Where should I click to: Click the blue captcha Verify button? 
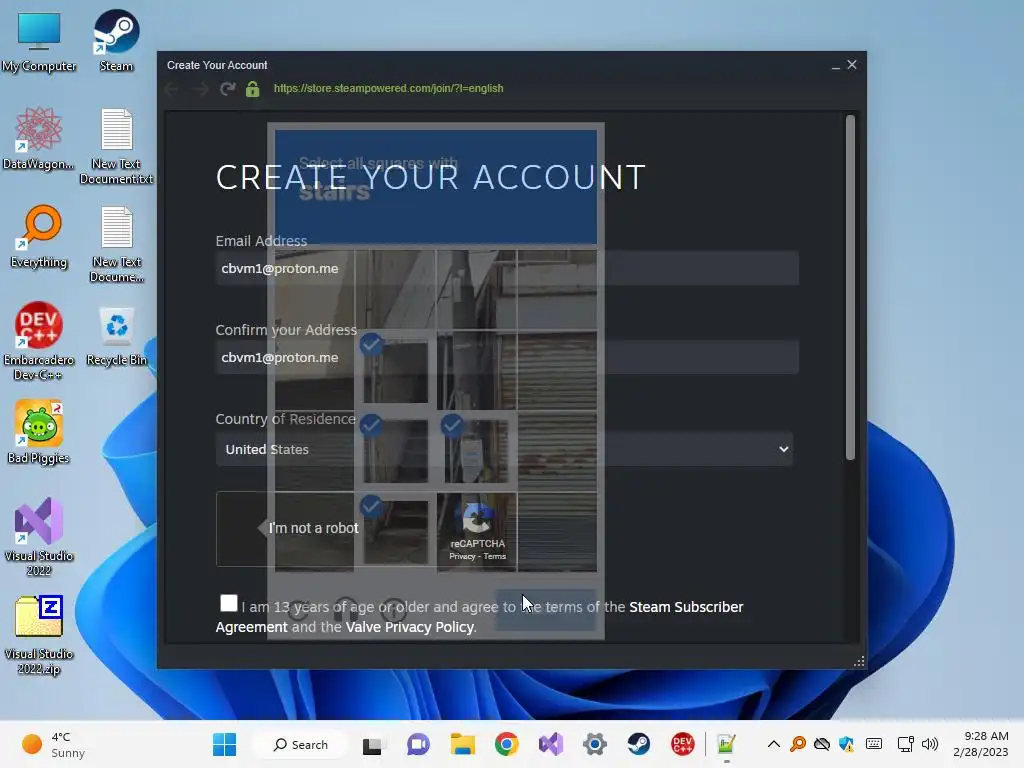(546, 611)
